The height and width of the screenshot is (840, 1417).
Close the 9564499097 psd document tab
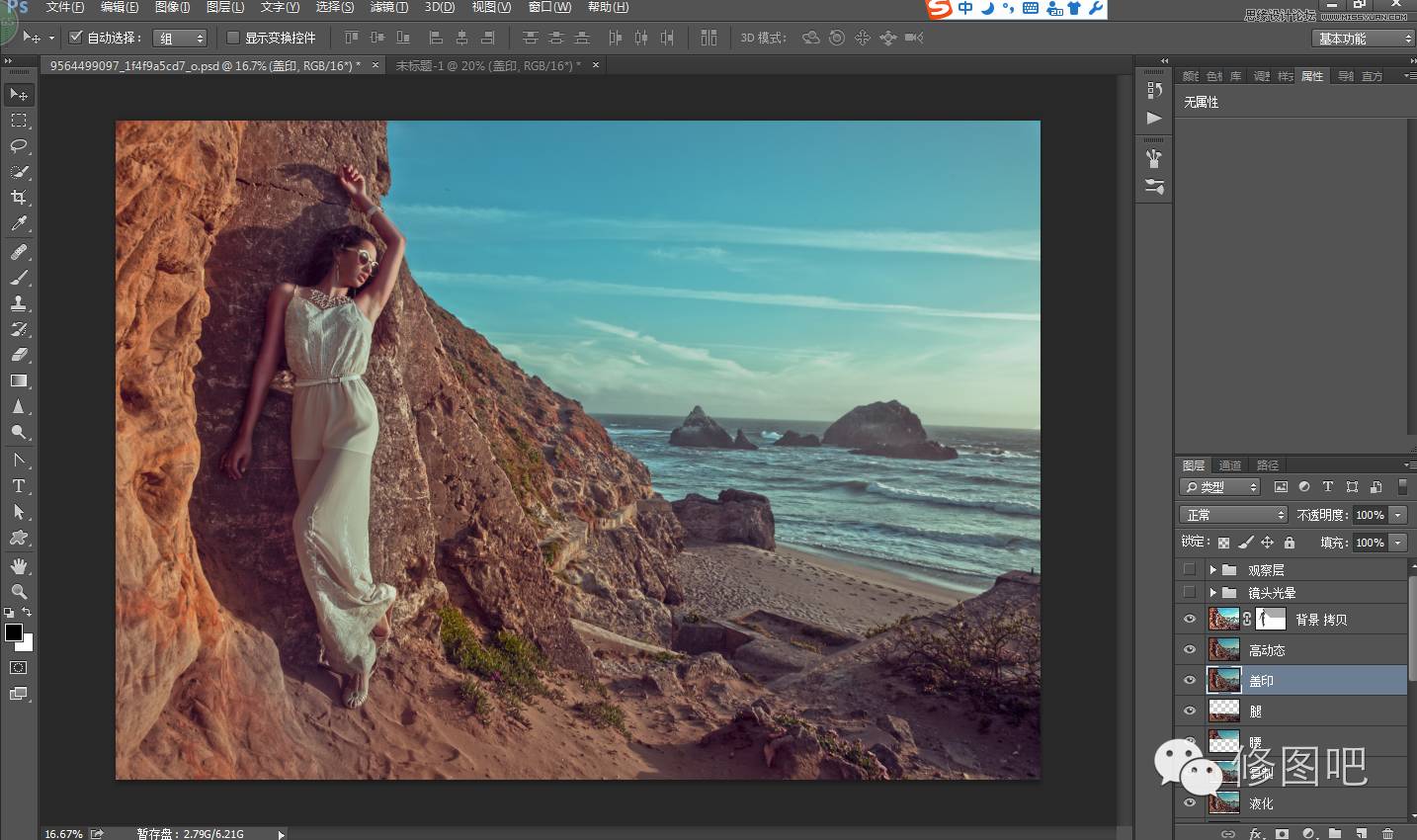[x=375, y=65]
